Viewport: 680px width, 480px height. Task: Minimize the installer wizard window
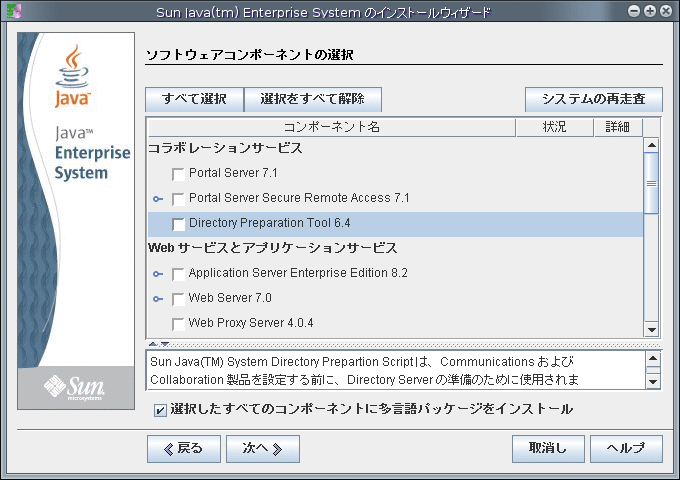pos(634,11)
